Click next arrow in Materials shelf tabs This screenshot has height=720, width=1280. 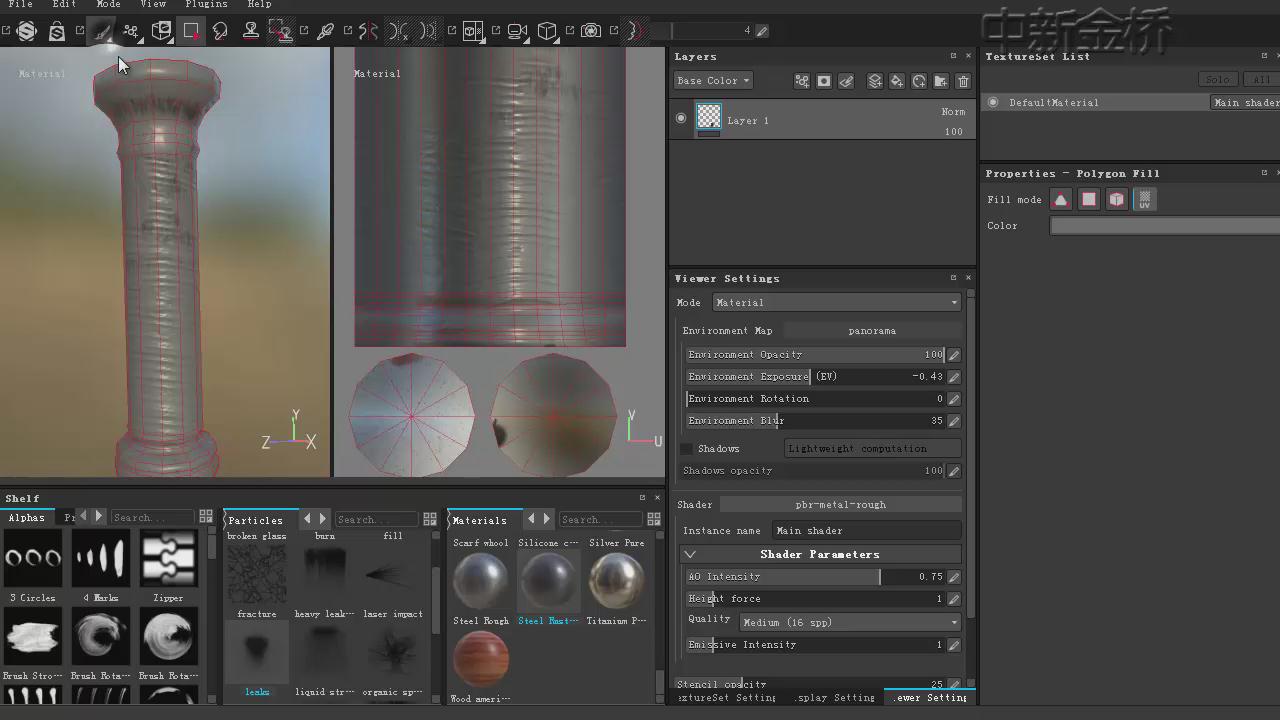547,518
